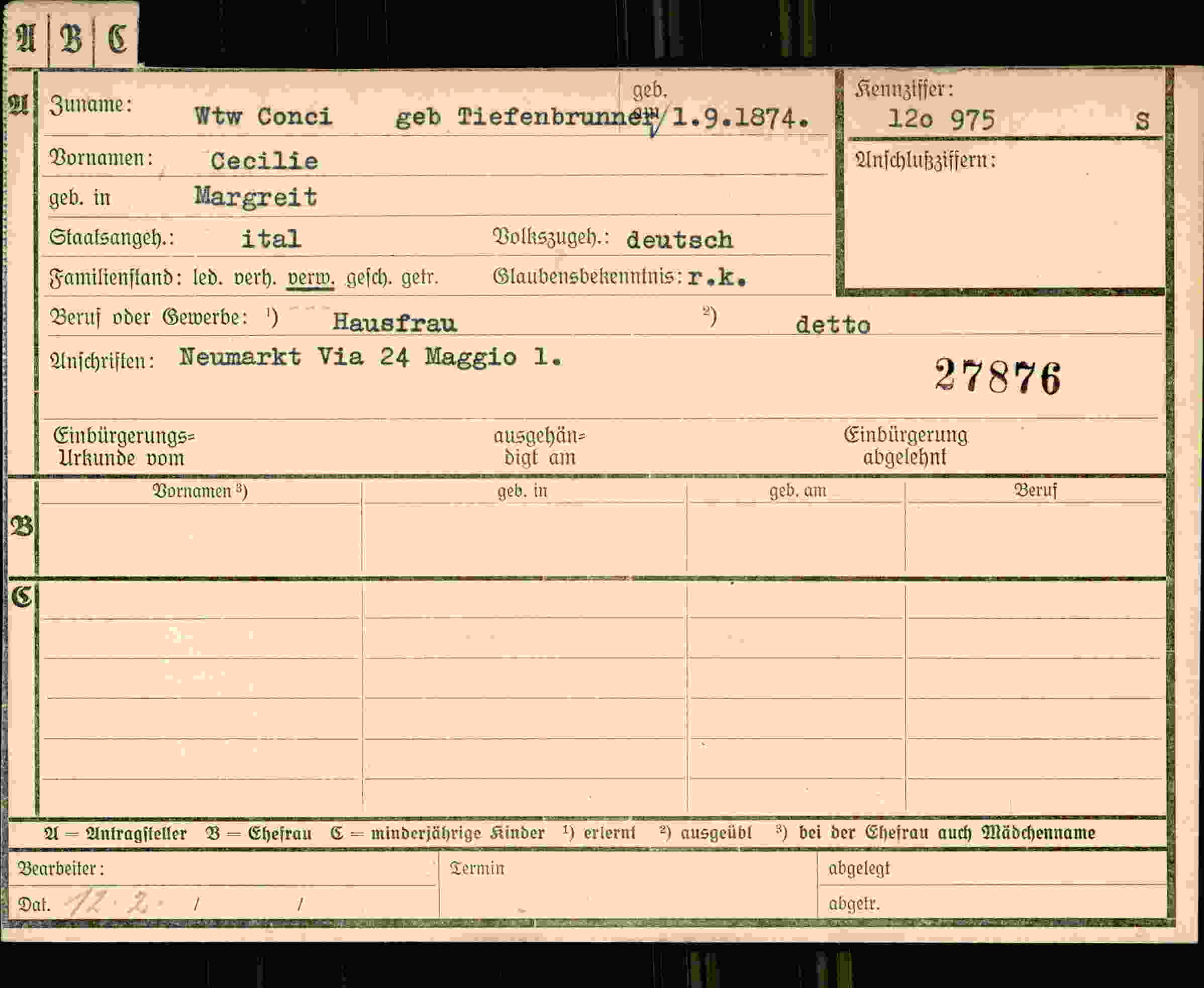Screen dimensions: 1204x988
Task: Click the address 'Neumarkt Via 24 Maggio 1.'
Action: pyautogui.click(x=371, y=357)
